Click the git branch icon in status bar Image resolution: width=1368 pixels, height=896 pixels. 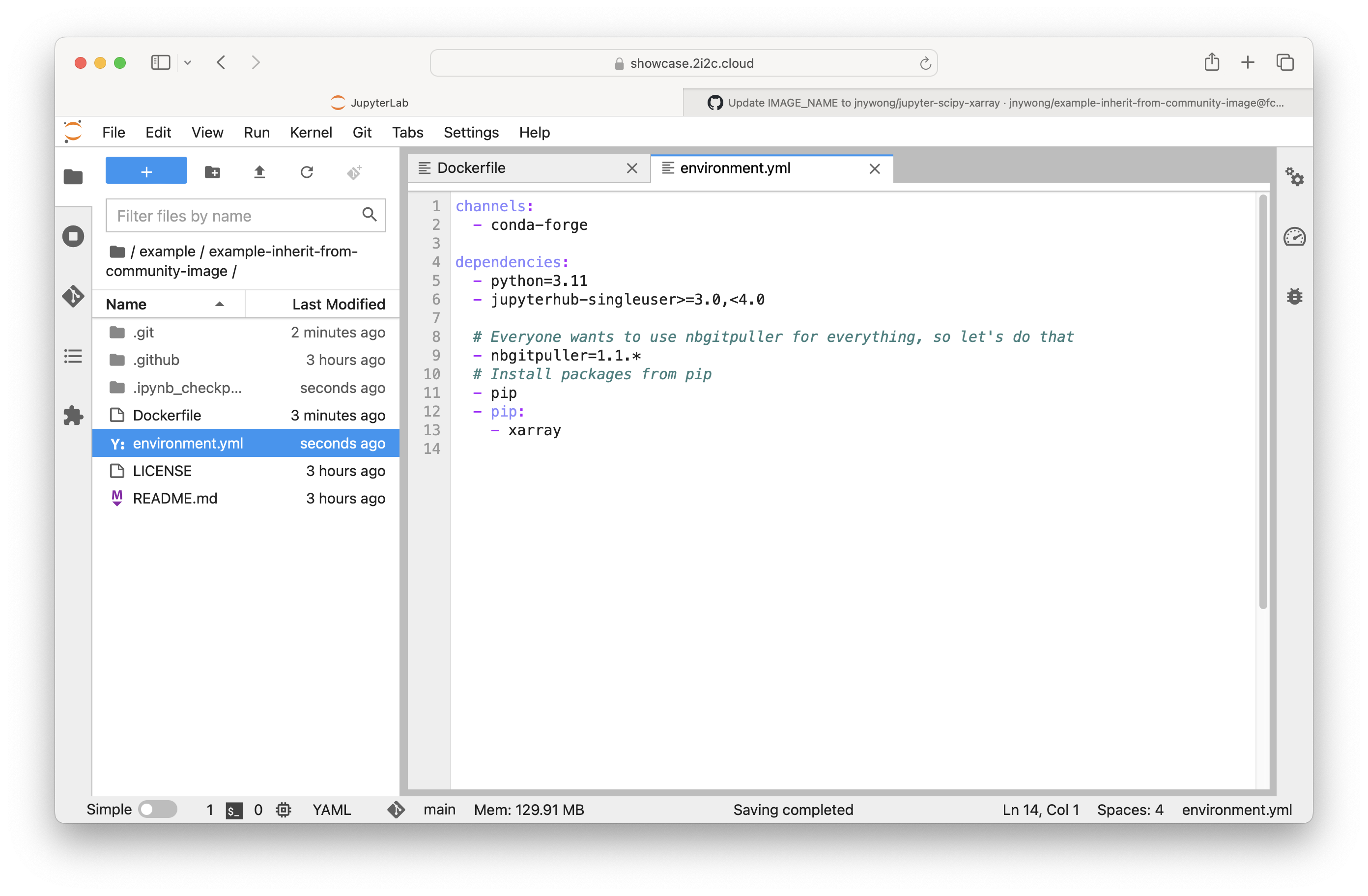[396, 810]
